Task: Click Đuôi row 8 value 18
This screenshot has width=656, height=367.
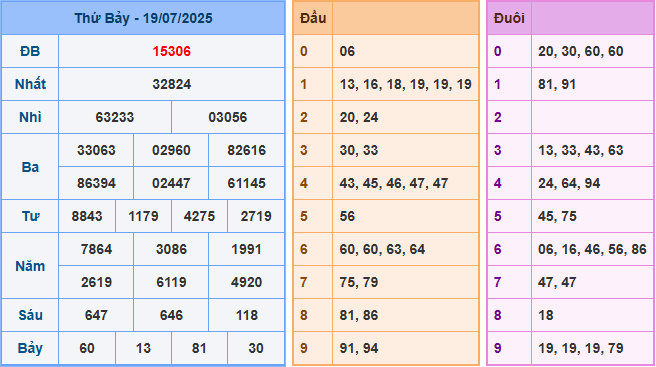Action: tap(546, 315)
